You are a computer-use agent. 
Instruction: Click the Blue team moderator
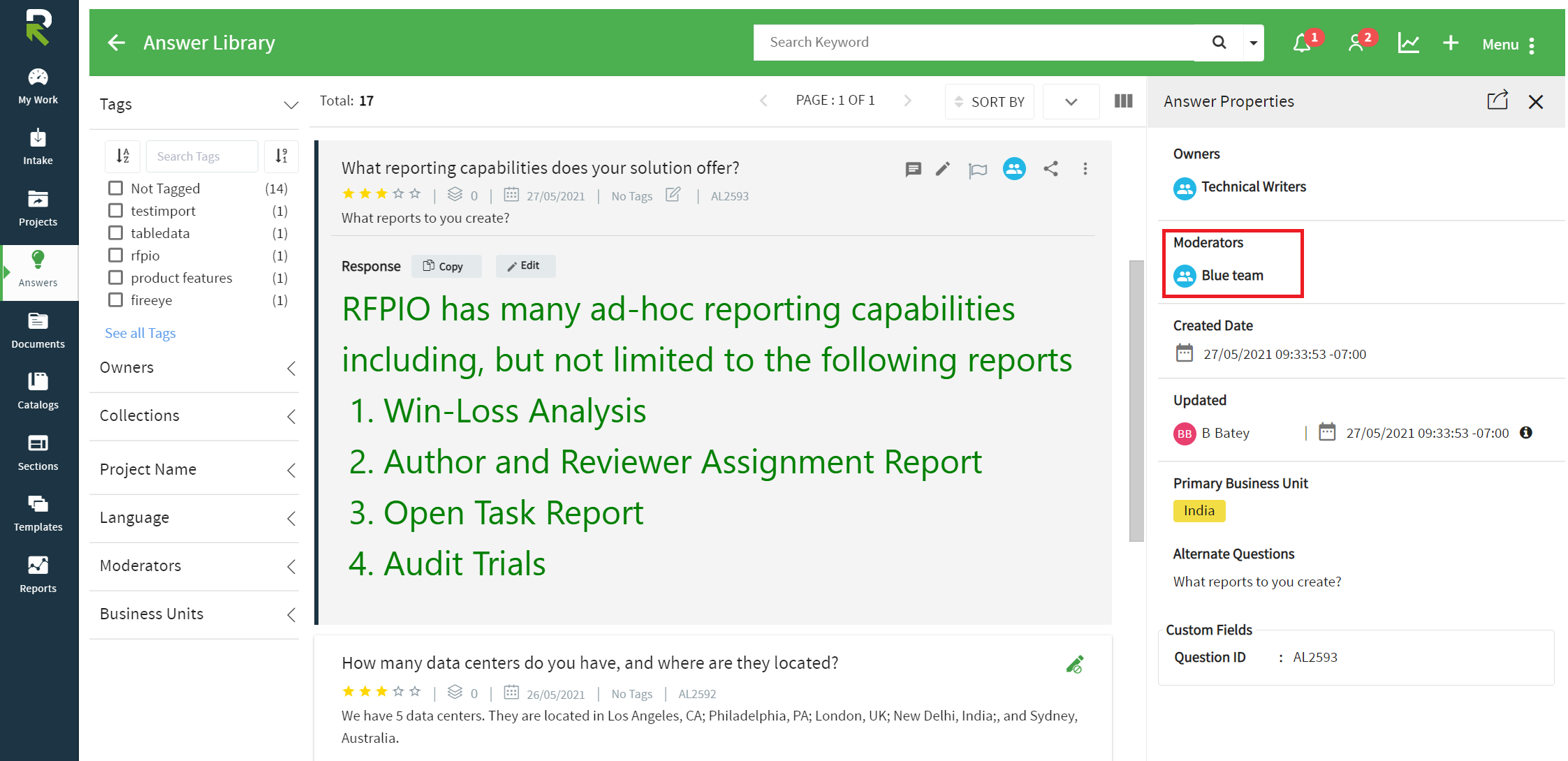coord(1219,276)
